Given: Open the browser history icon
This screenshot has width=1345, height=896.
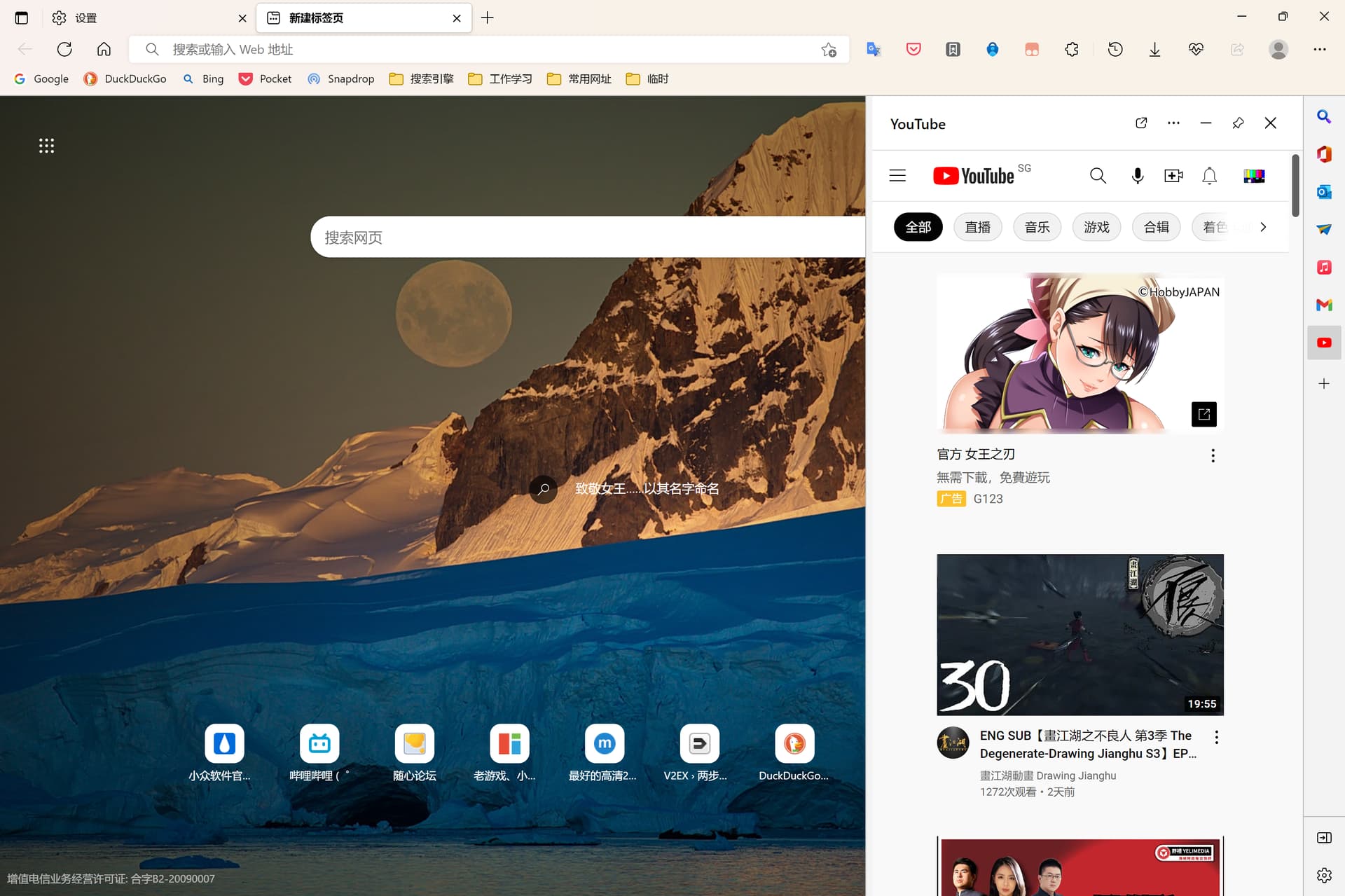Looking at the screenshot, I should point(1115,49).
